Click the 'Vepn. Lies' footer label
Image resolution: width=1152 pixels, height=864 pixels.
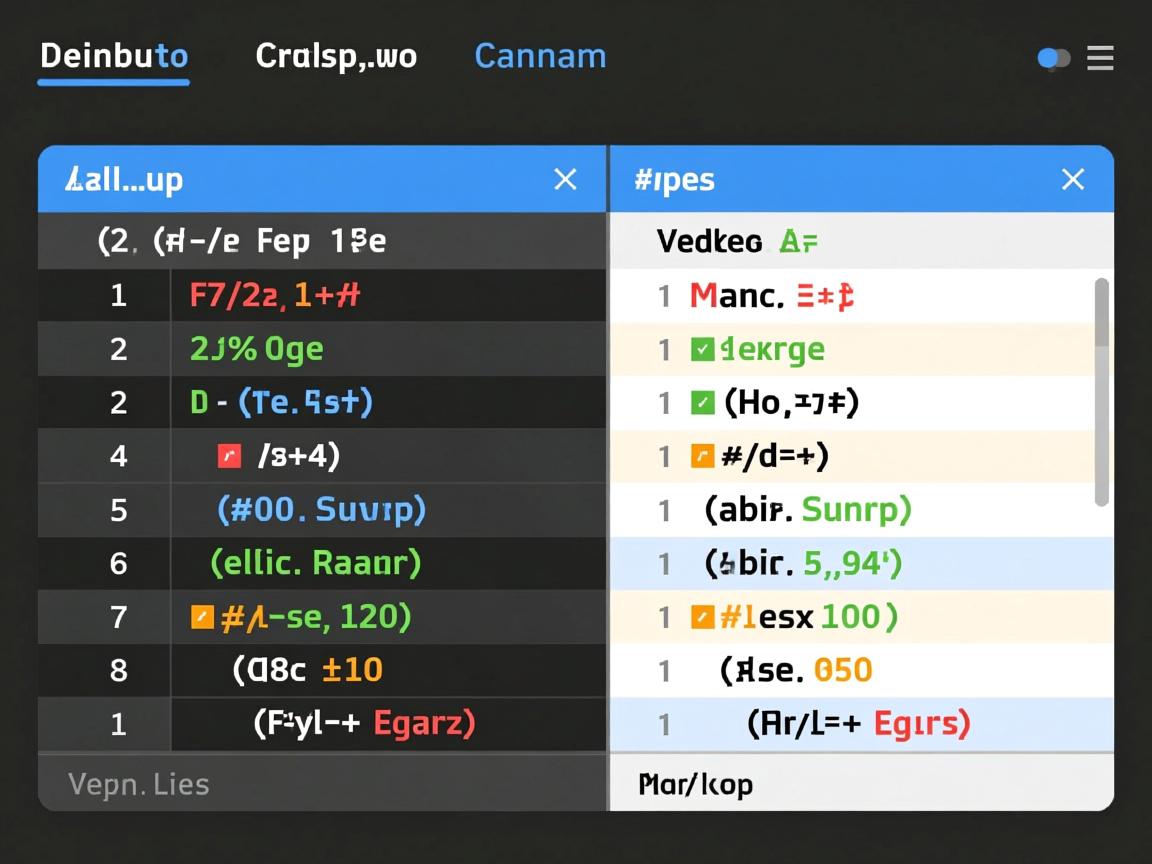[139, 784]
